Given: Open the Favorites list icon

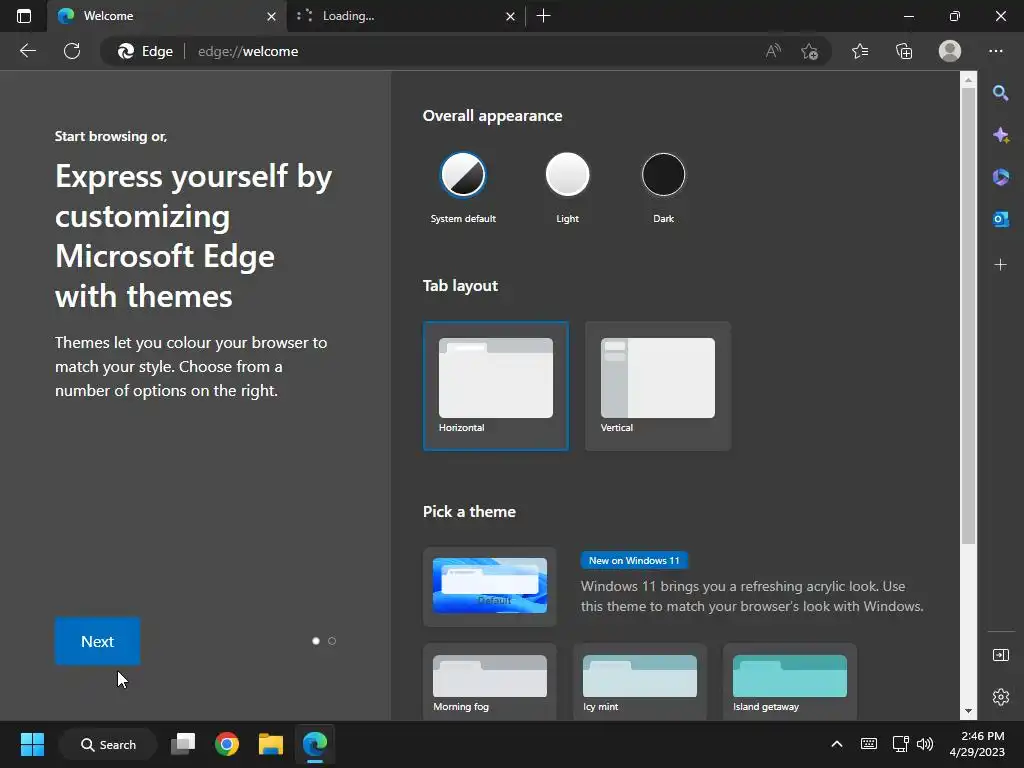Looking at the screenshot, I should pyautogui.click(x=860, y=51).
